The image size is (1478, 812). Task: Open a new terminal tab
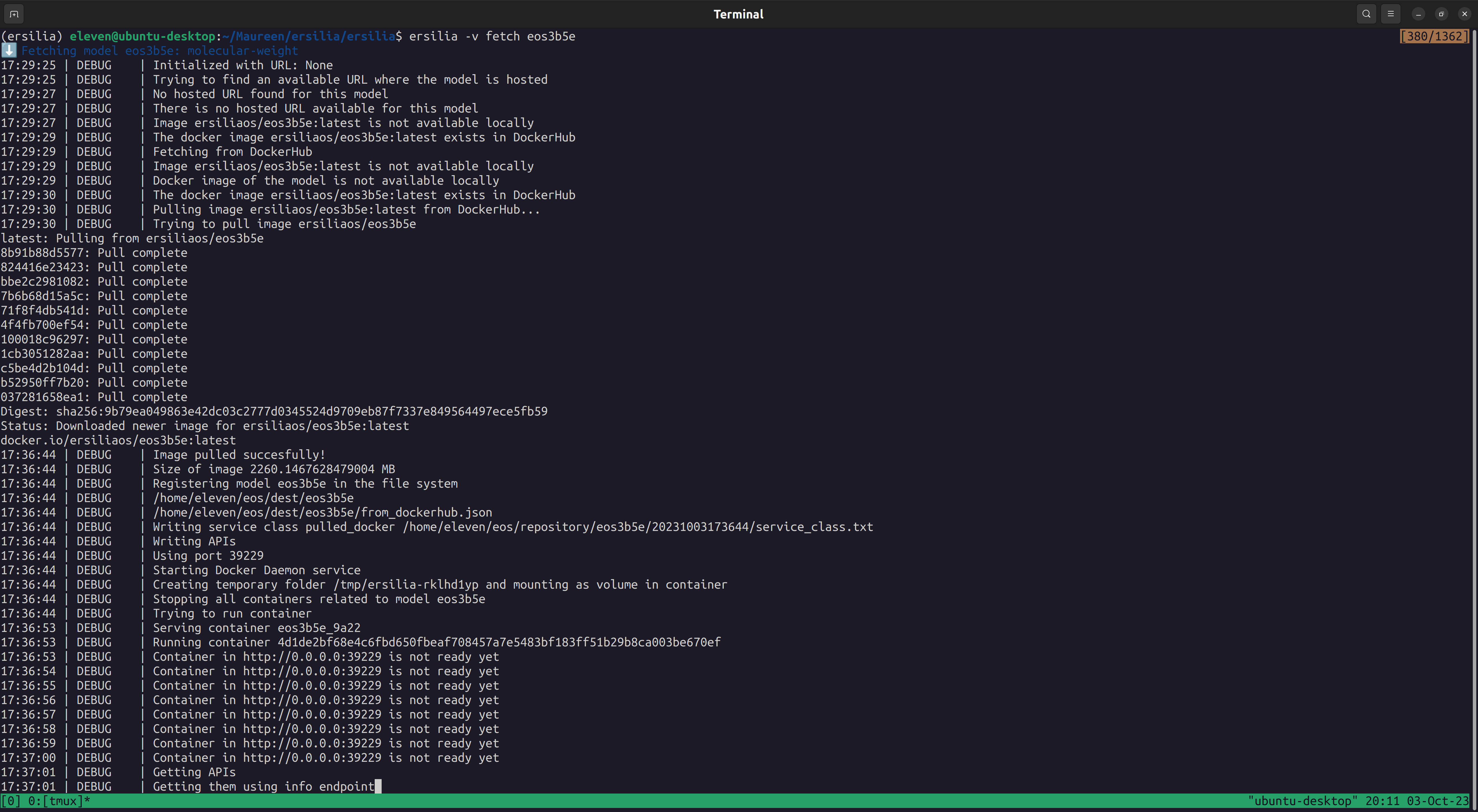tap(14, 14)
